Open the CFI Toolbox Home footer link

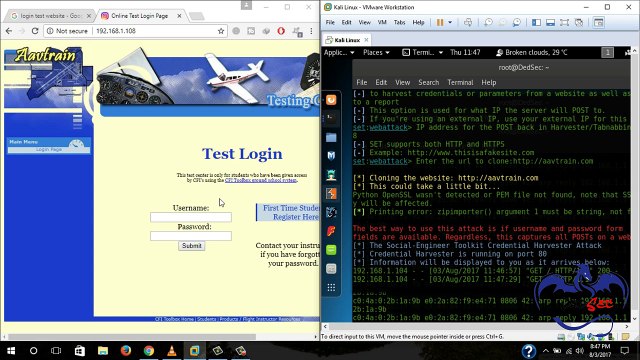[x=174, y=319]
